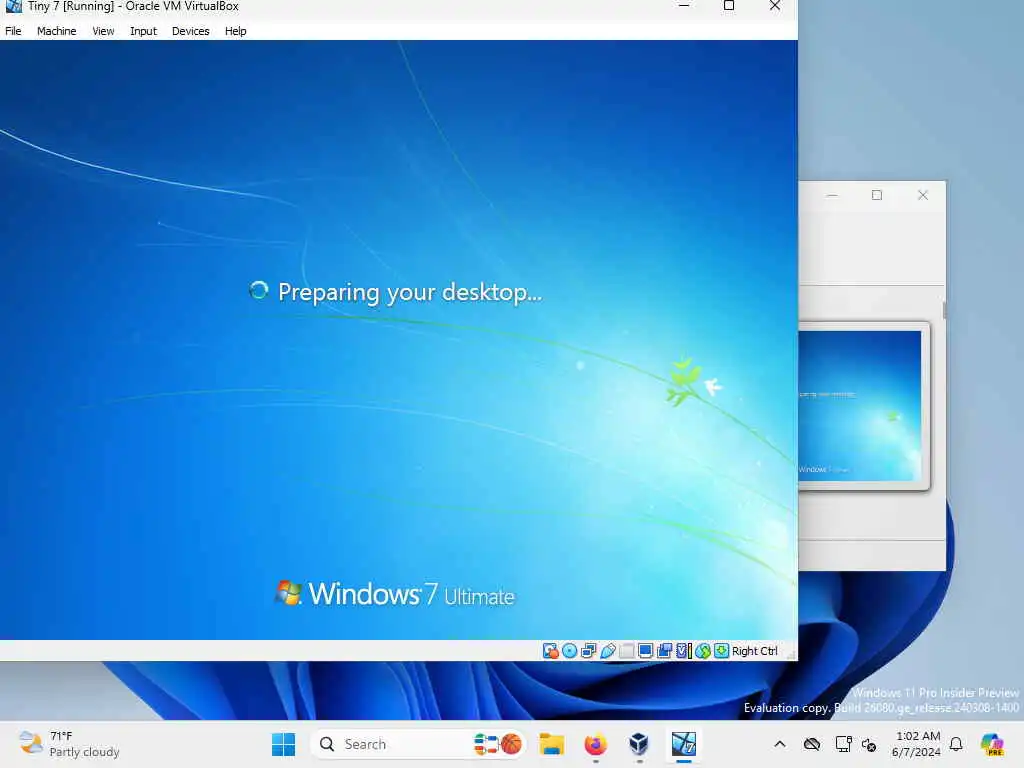Click the muted volume tray icon

point(869,744)
